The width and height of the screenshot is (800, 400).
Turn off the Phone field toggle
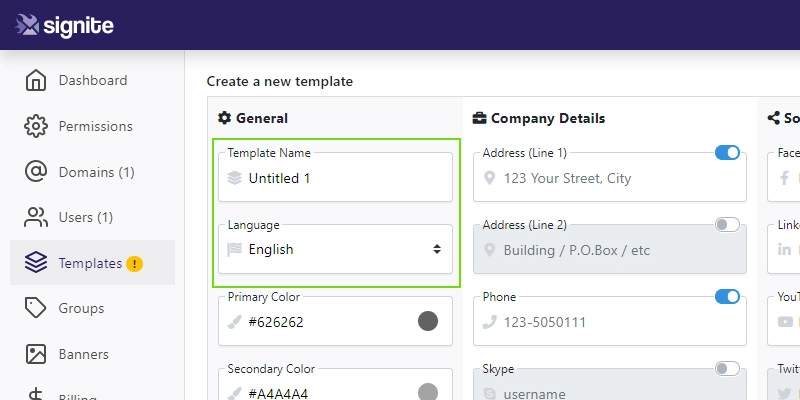tap(727, 296)
